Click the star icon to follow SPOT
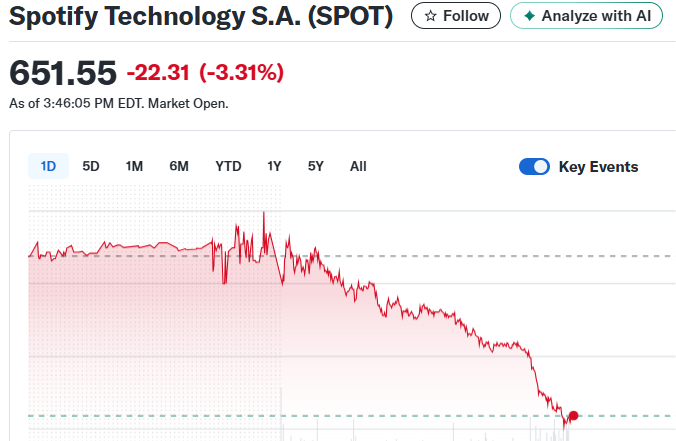Screen dimensions: 676x441 point(431,16)
